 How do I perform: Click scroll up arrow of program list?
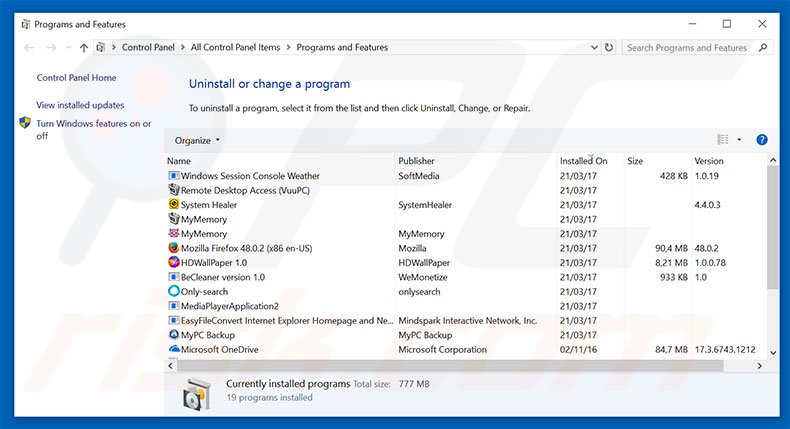coord(773,160)
